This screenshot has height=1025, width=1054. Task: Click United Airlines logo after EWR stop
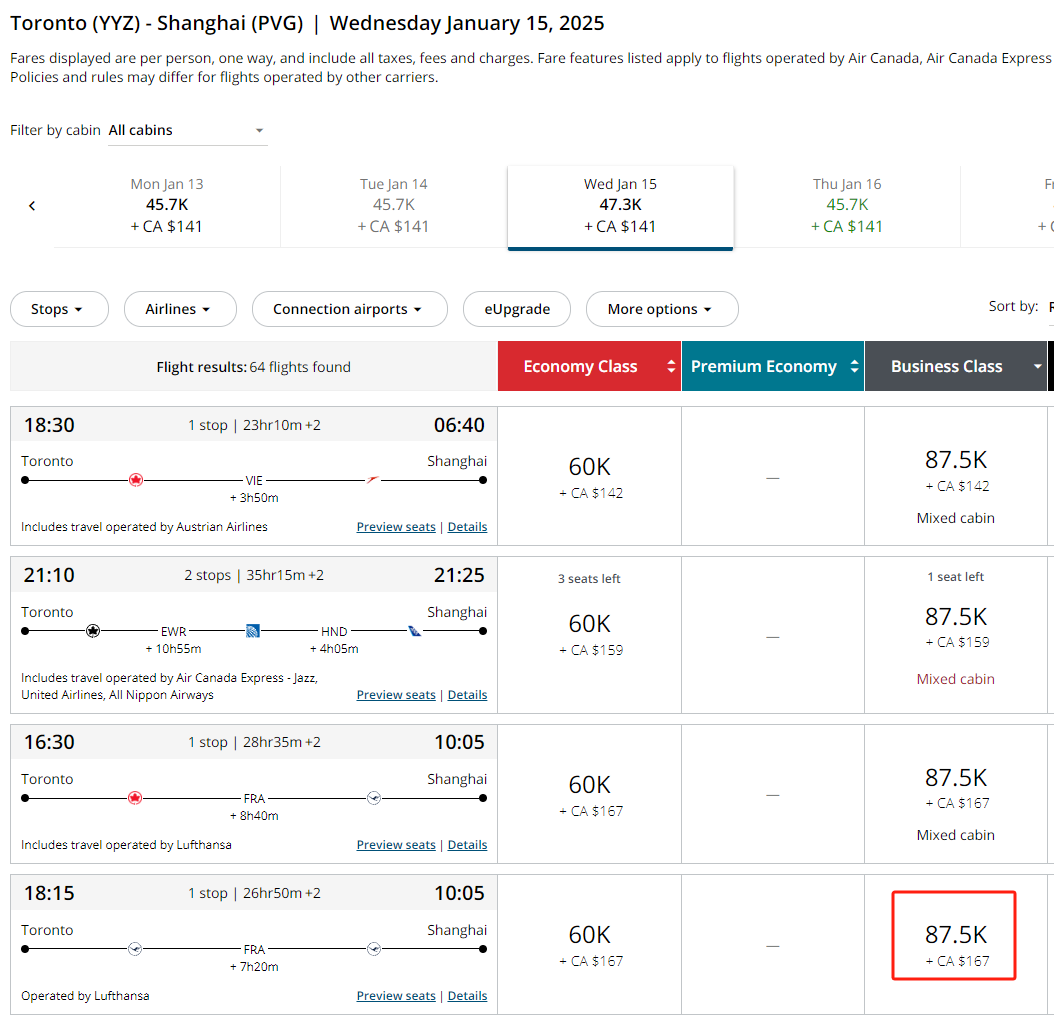coord(253,631)
